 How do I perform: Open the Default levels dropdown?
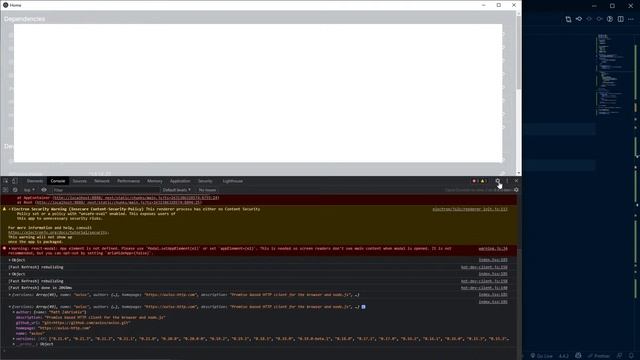[176, 190]
